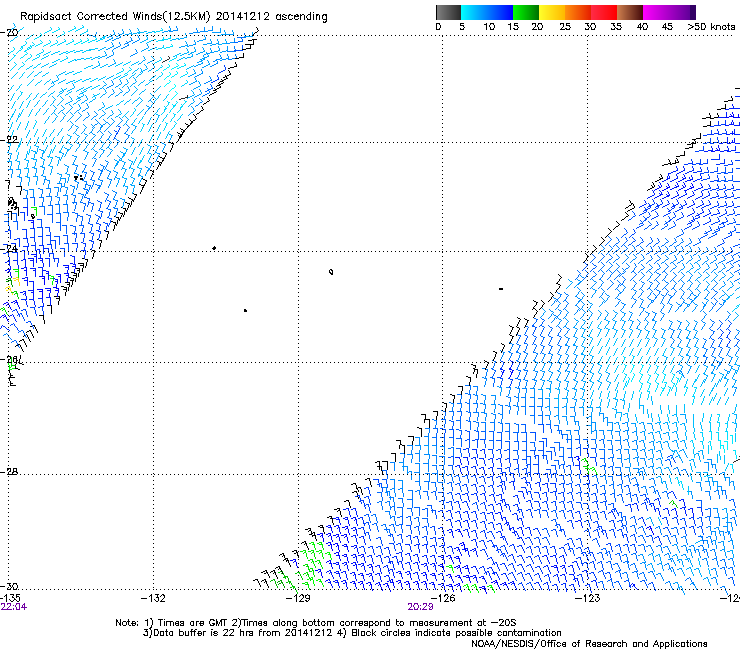740x650 pixels.
Task: Click the 'Data buffer is 22 hrs' note line
Action: (x=352, y=633)
